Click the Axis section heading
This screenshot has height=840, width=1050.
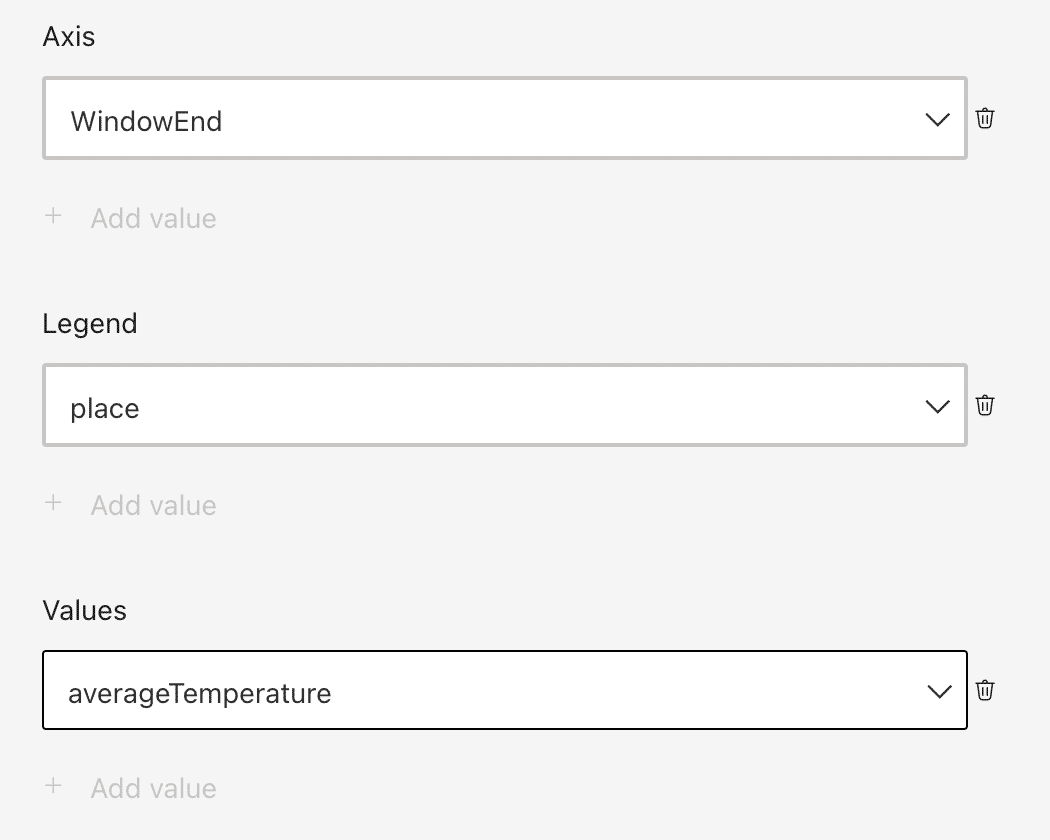pyautogui.click(x=69, y=36)
